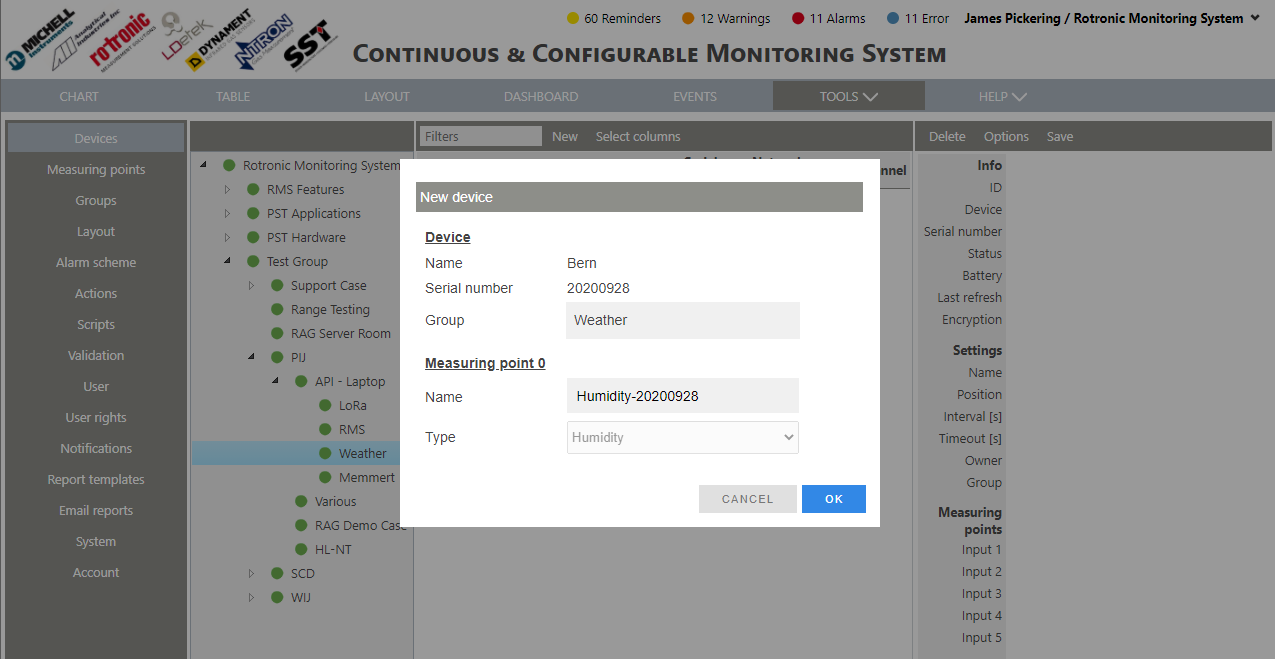
Task: Click Save in the details panel
Action: [1060, 136]
